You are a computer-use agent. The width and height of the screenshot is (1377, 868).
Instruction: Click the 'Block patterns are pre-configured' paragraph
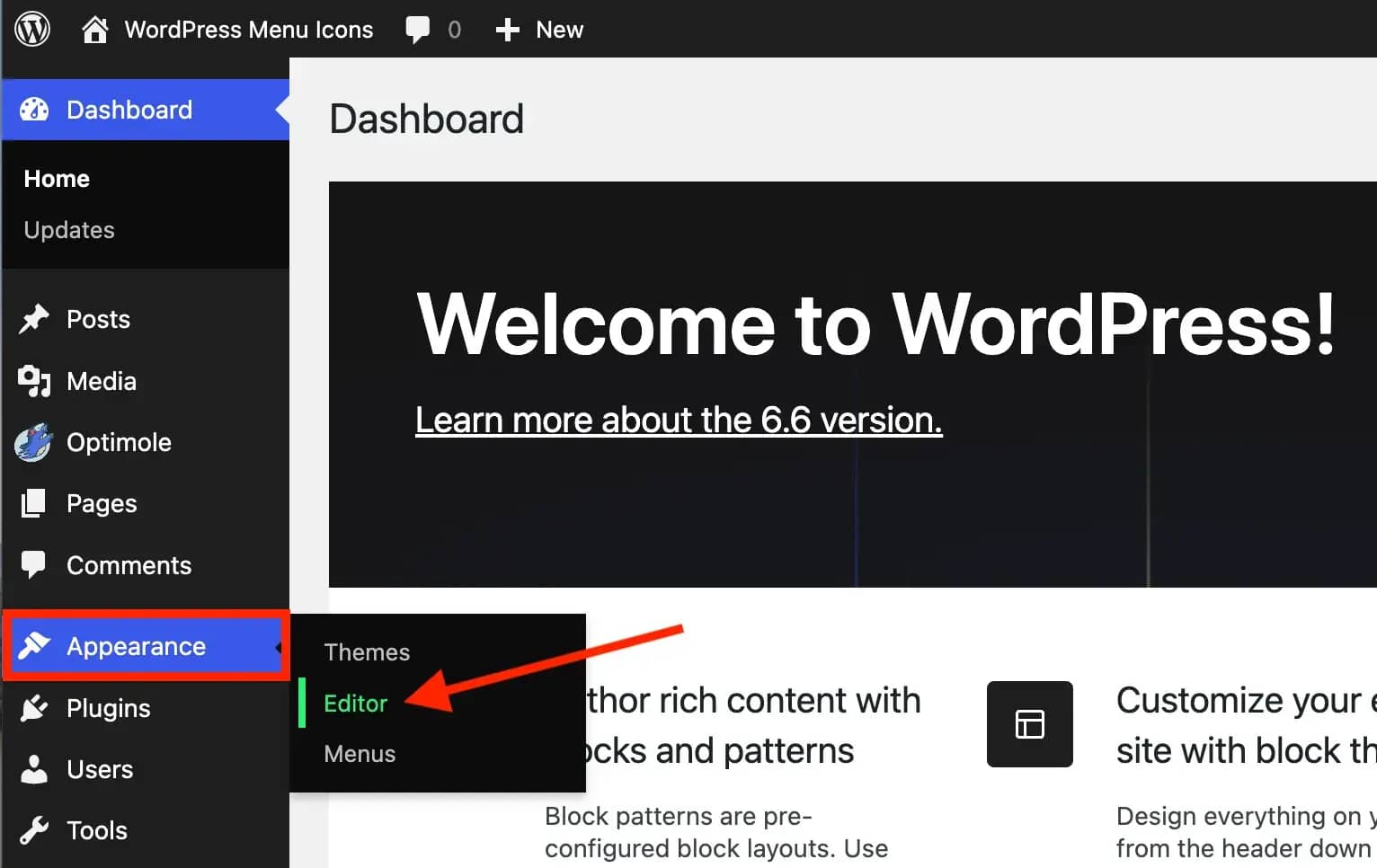(x=716, y=832)
